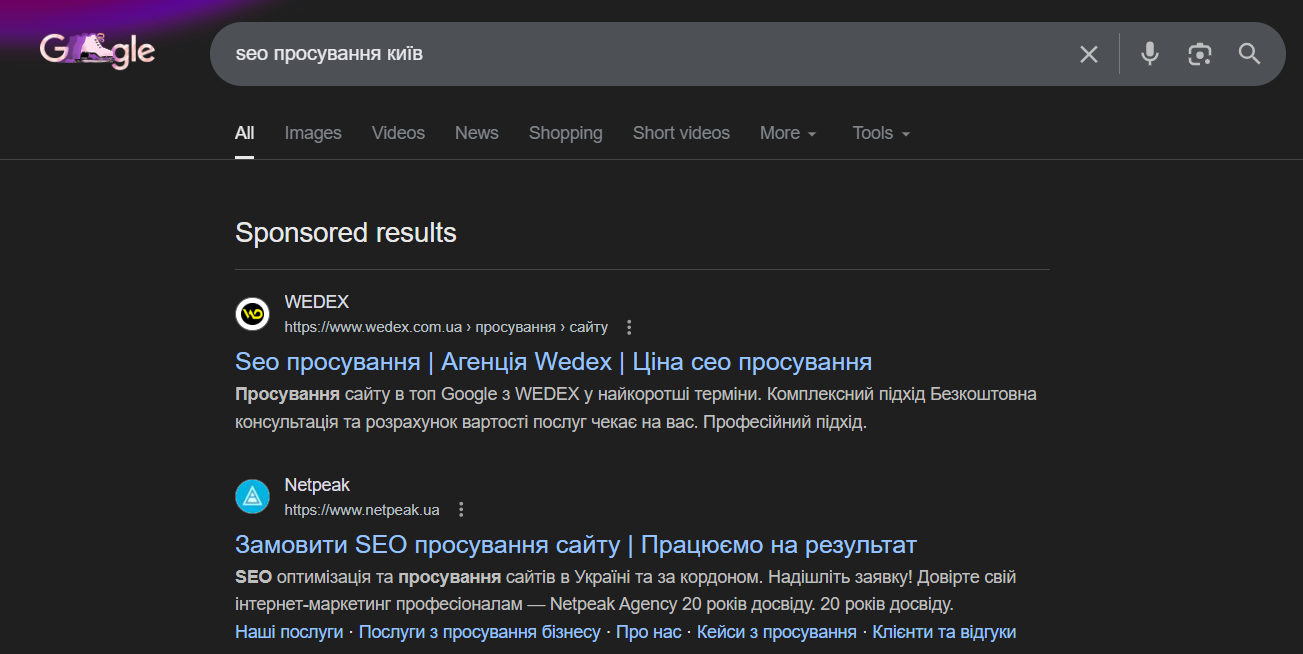
Task: Click into the search query field
Action: click(640, 54)
